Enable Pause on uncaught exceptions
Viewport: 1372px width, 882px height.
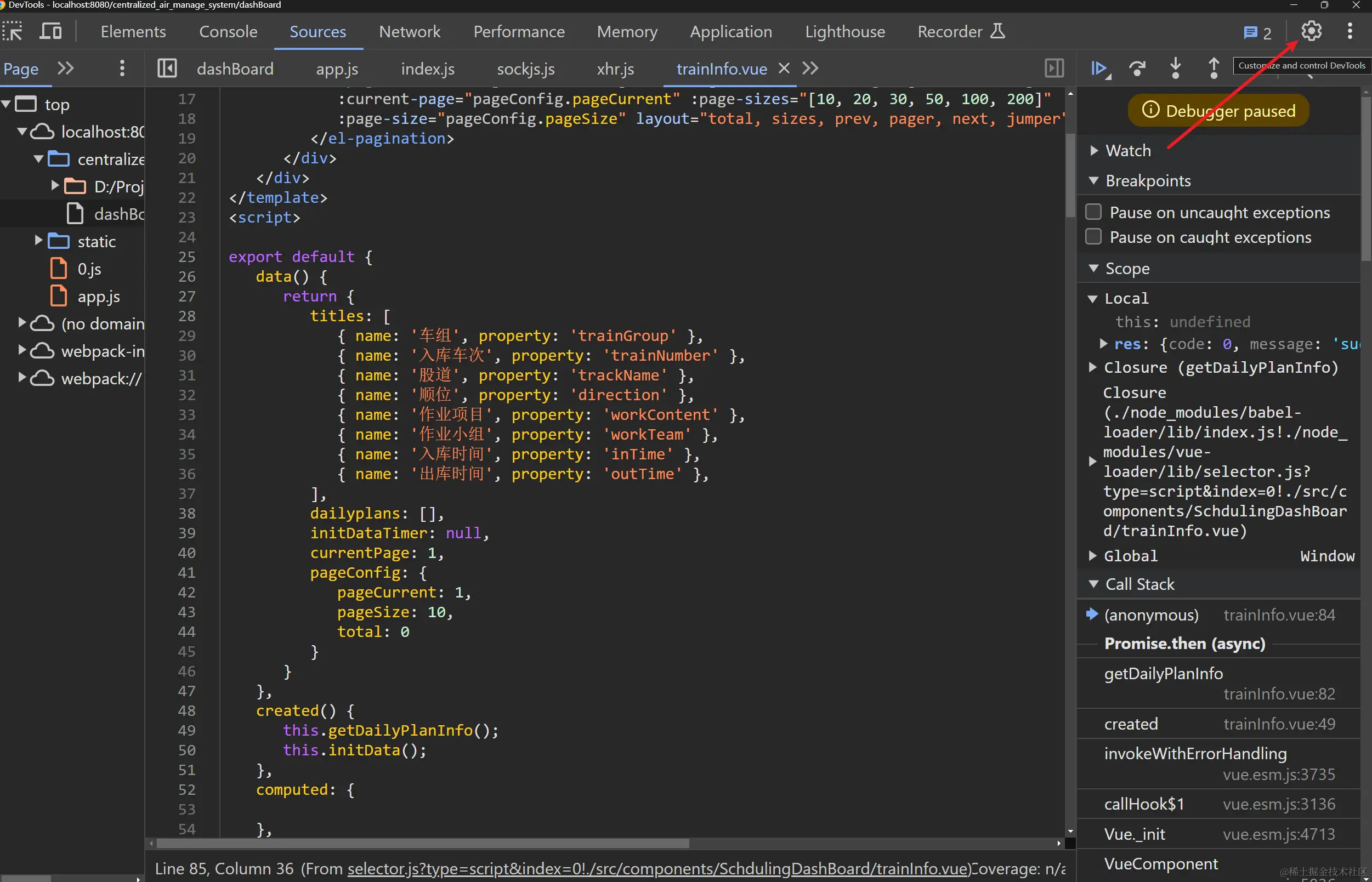[x=1093, y=213]
